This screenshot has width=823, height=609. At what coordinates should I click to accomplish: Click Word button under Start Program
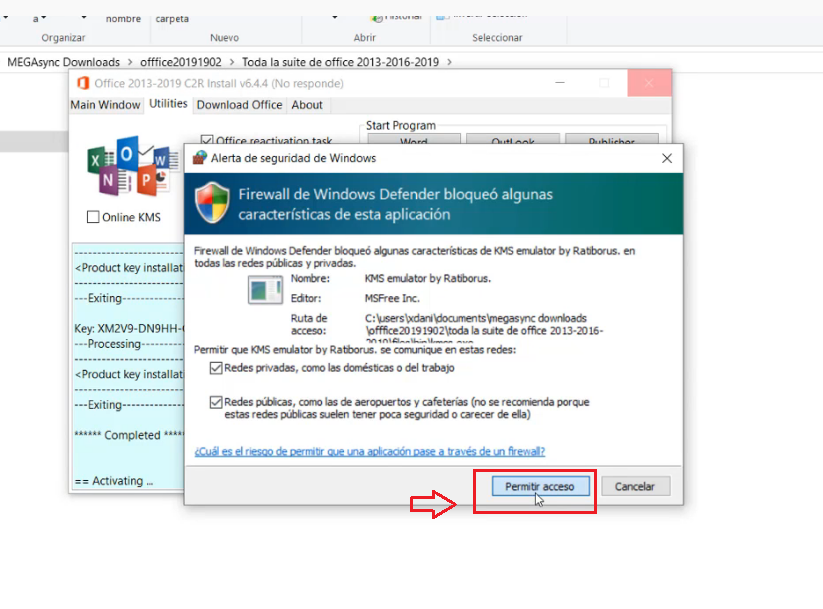pos(414,140)
